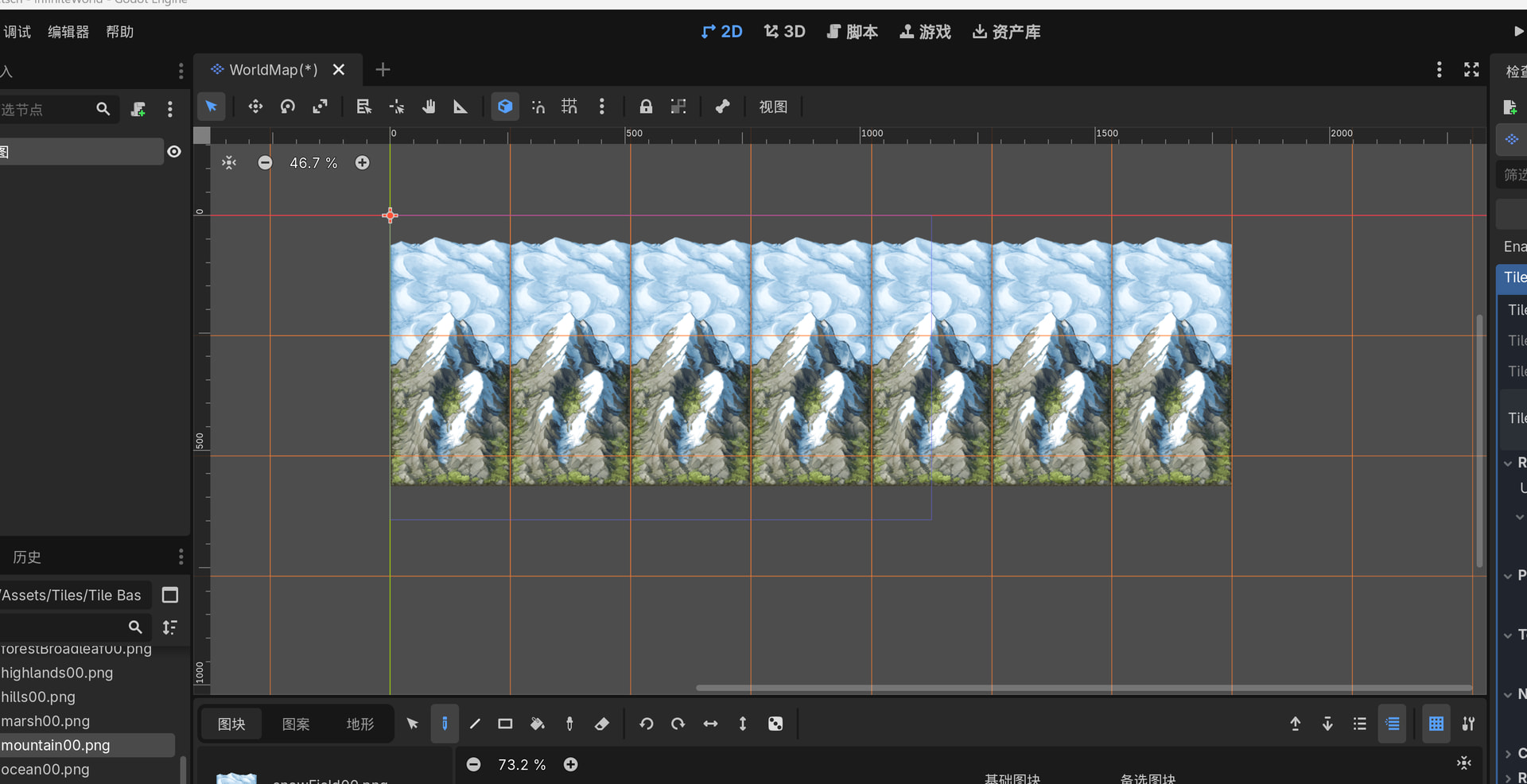Click the lock selected node icon

(646, 107)
